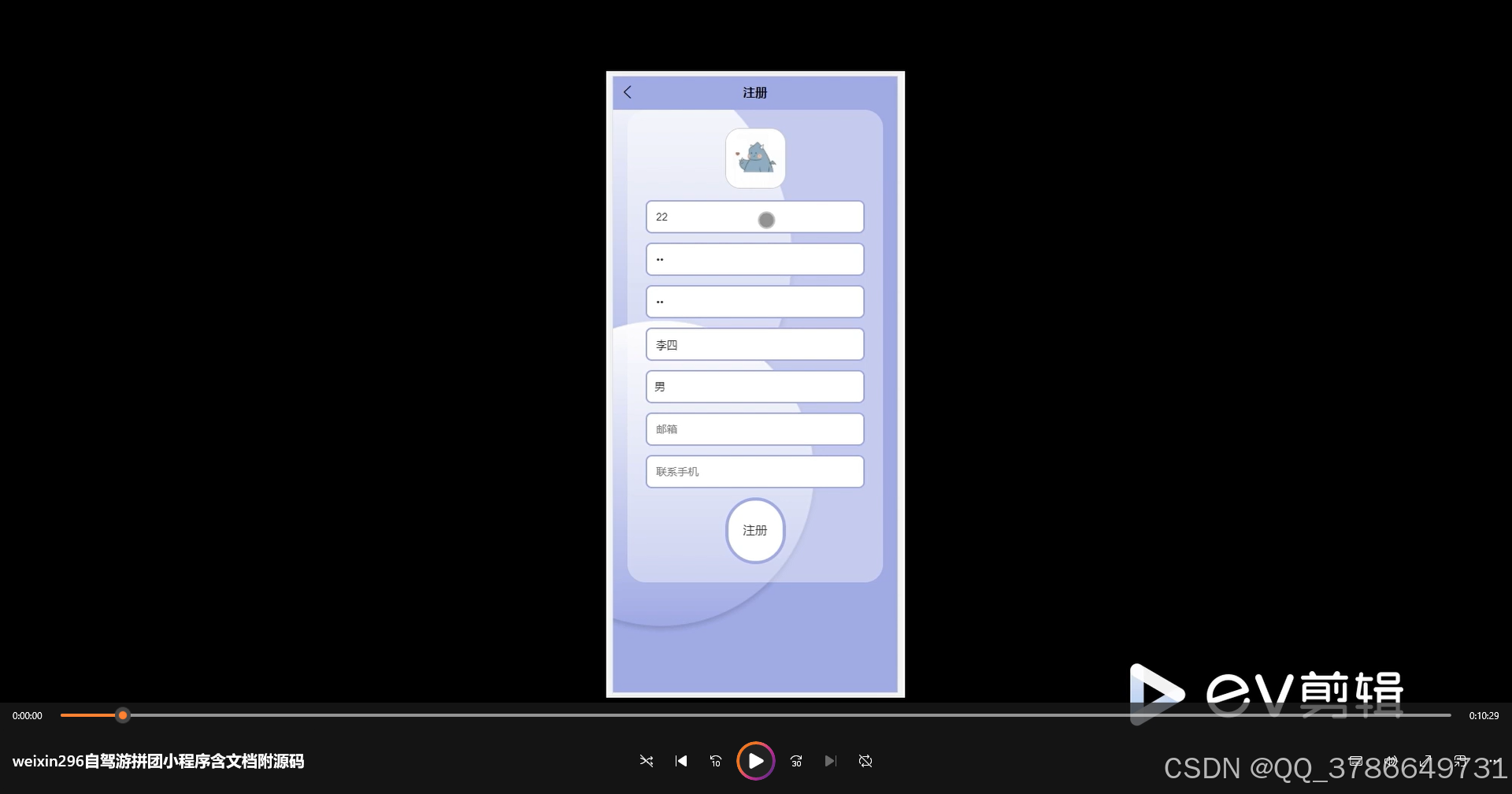Go to the previous track

coord(681,761)
